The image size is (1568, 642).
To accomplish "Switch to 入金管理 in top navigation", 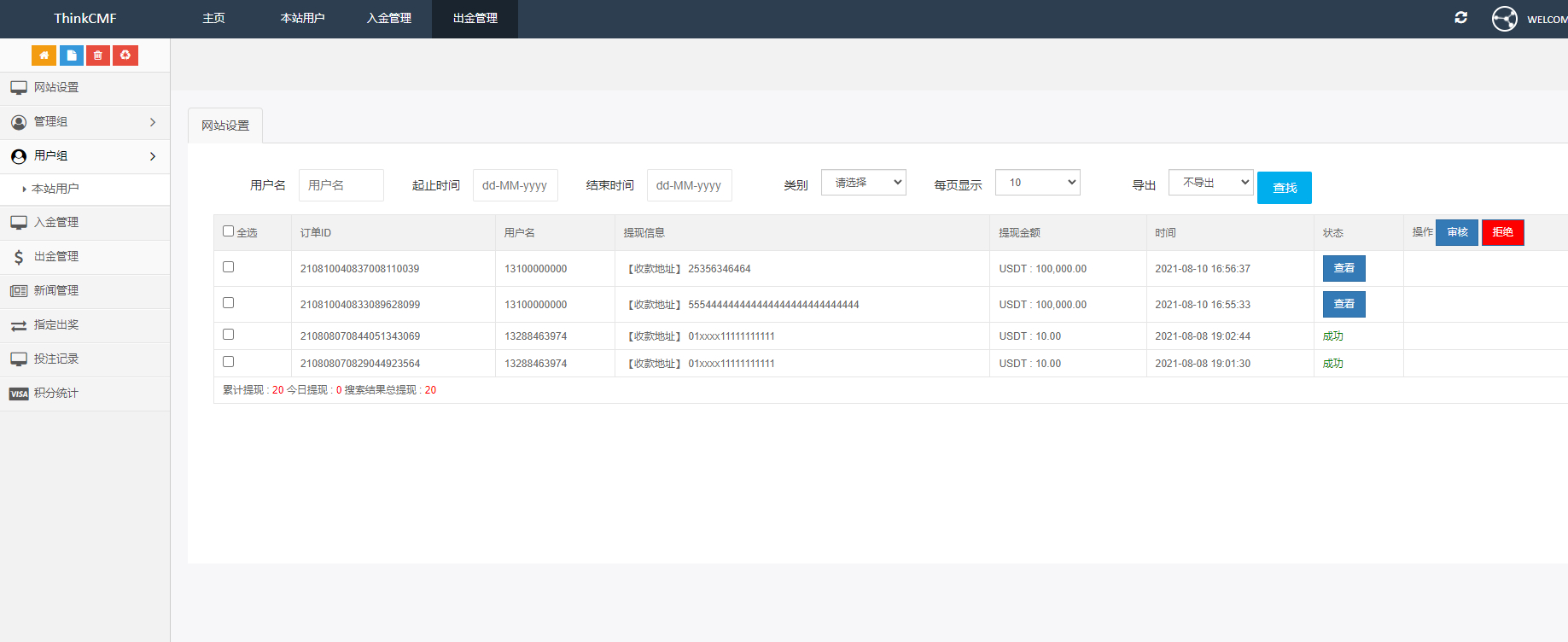I will pyautogui.click(x=388, y=19).
